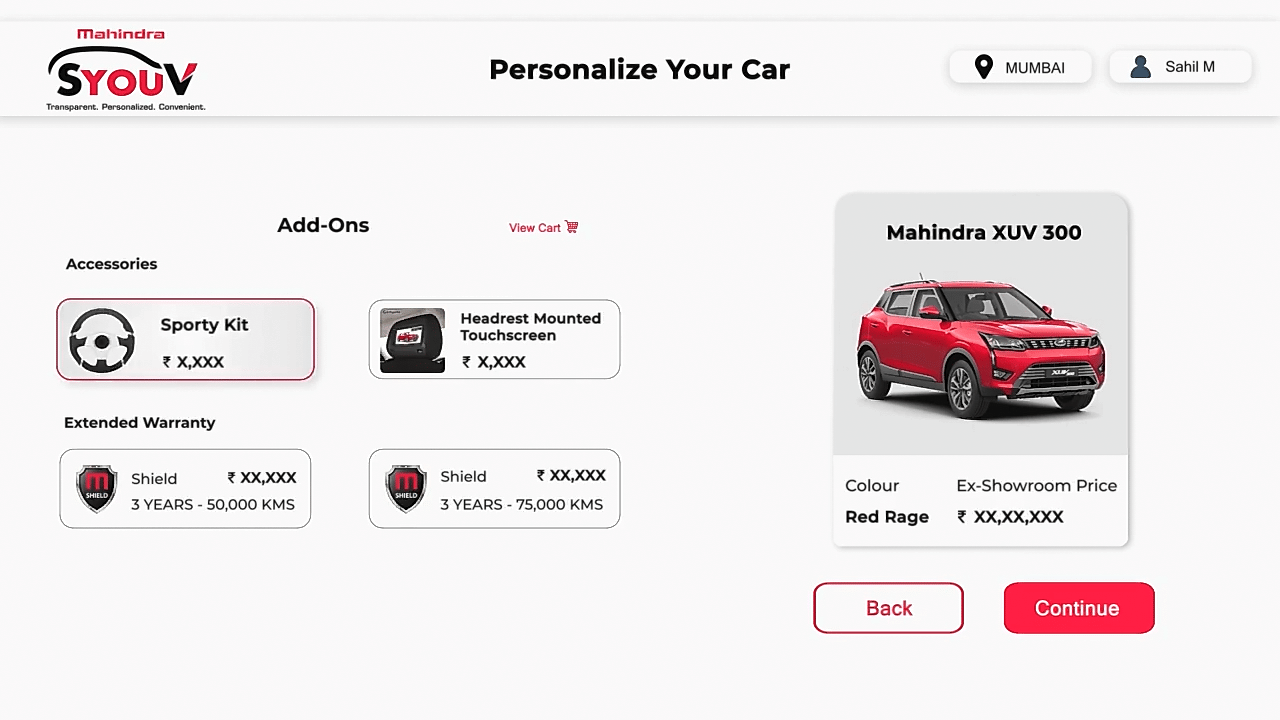Click the Red Rage colour label
Image resolution: width=1280 pixels, height=720 pixels.
tap(887, 517)
